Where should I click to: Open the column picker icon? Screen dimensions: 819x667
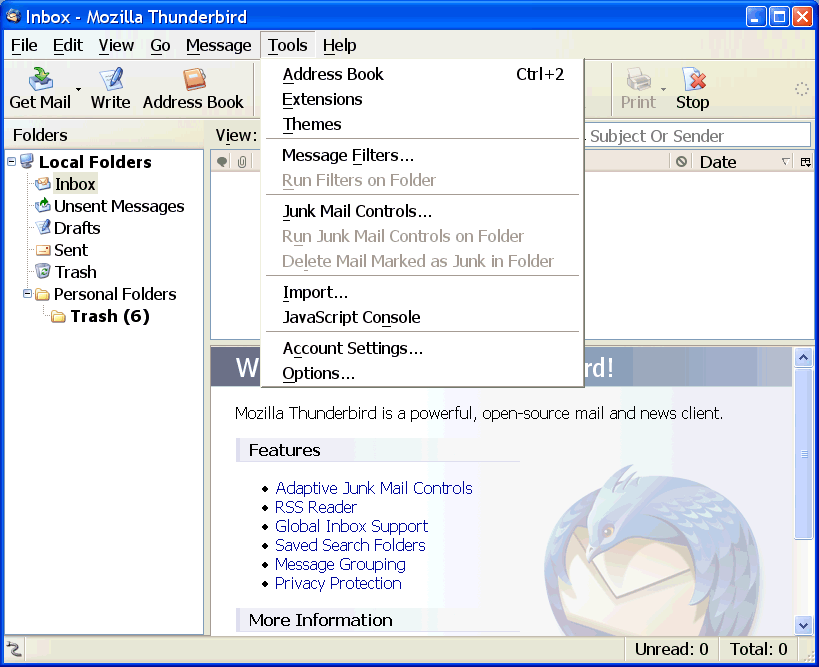pos(805,162)
